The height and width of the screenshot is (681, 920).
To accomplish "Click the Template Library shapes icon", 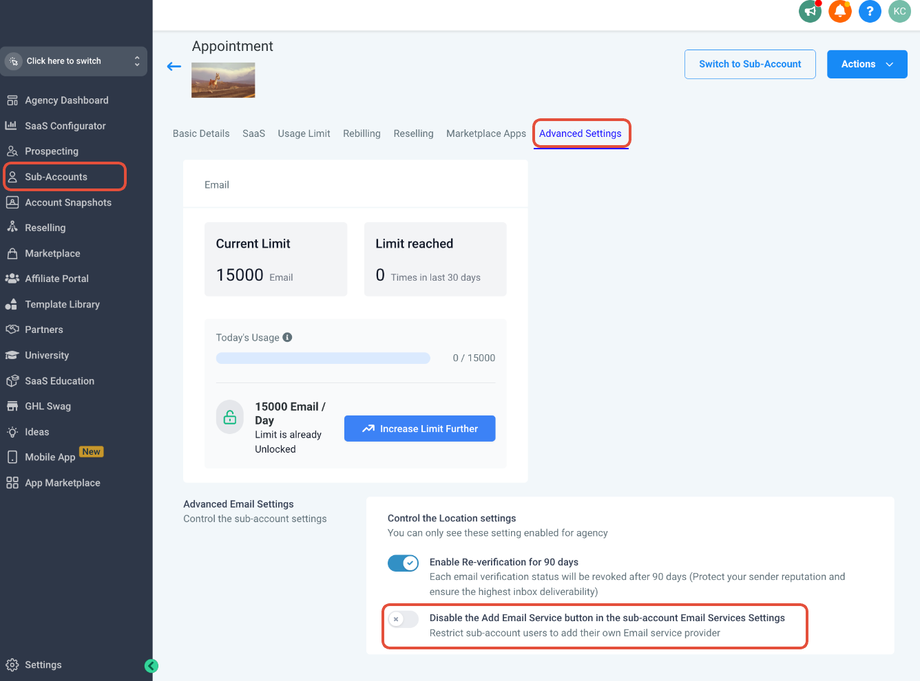I will 12,304.
